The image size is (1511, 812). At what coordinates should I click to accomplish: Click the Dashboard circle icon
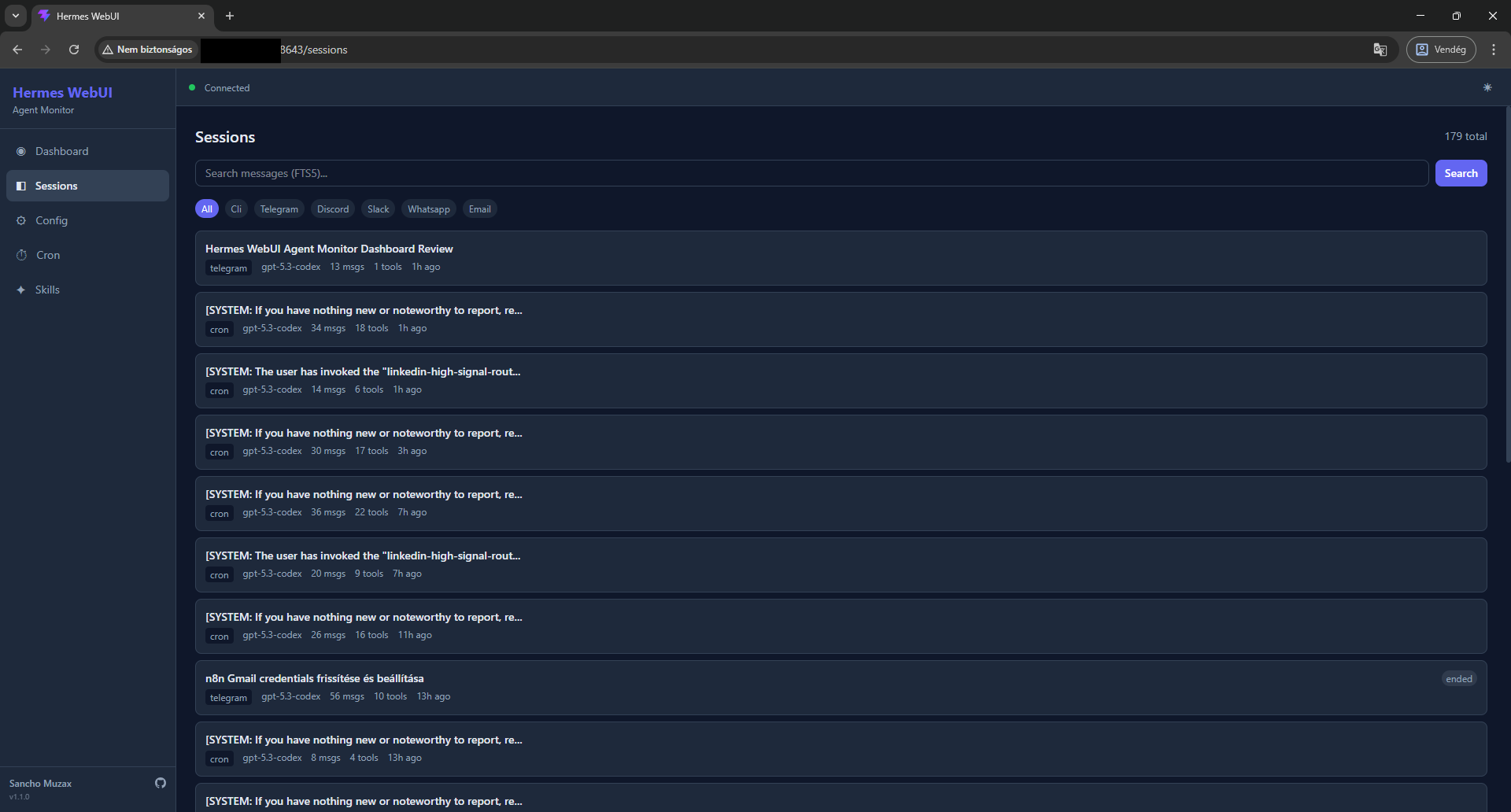(x=21, y=151)
